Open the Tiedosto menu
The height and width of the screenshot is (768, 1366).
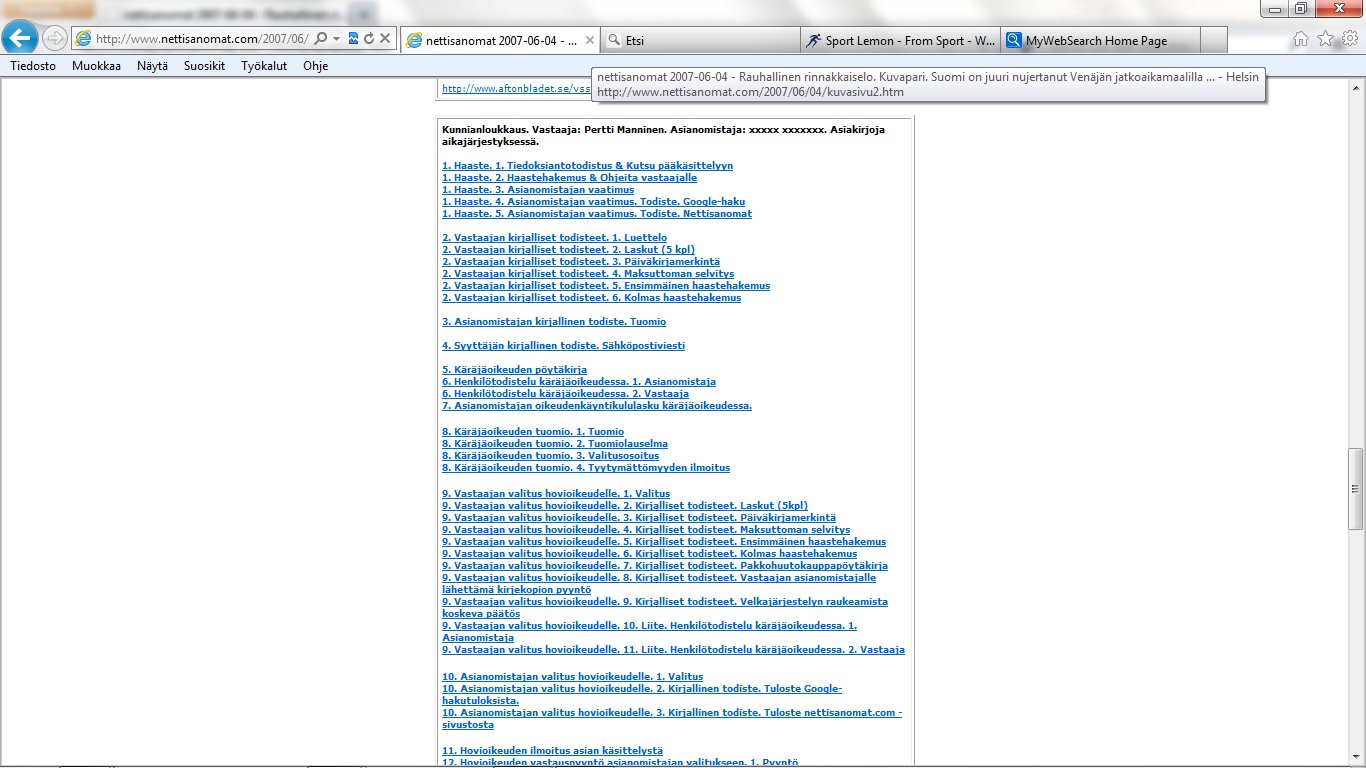coord(33,66)
